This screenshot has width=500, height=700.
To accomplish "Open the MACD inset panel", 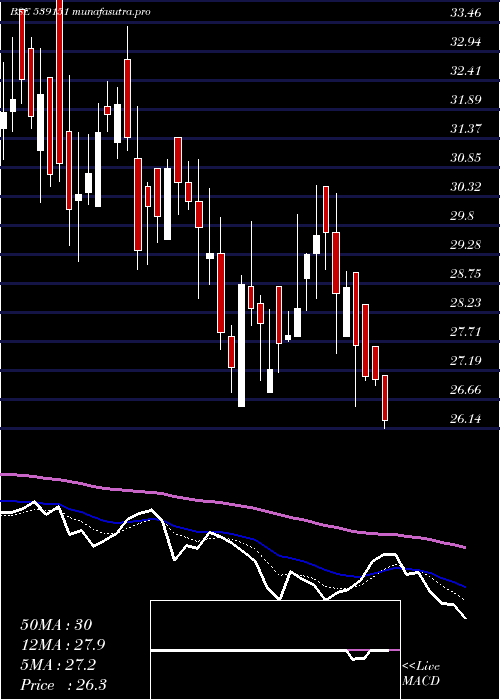I will click(x=275, y=650).
